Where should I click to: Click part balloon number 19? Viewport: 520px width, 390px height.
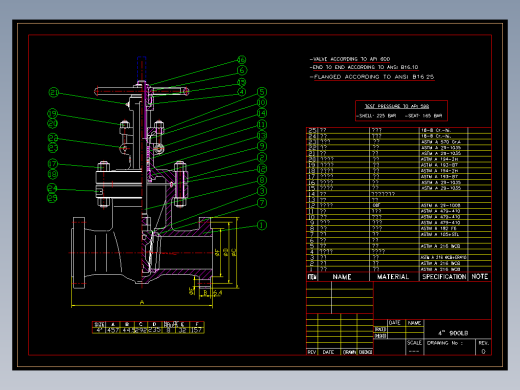[x=53, y=114]
